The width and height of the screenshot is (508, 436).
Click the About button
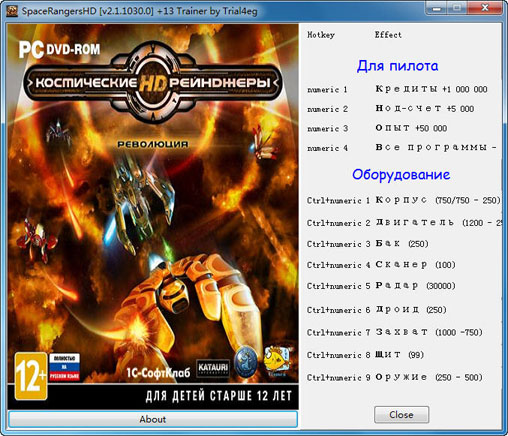153,419
